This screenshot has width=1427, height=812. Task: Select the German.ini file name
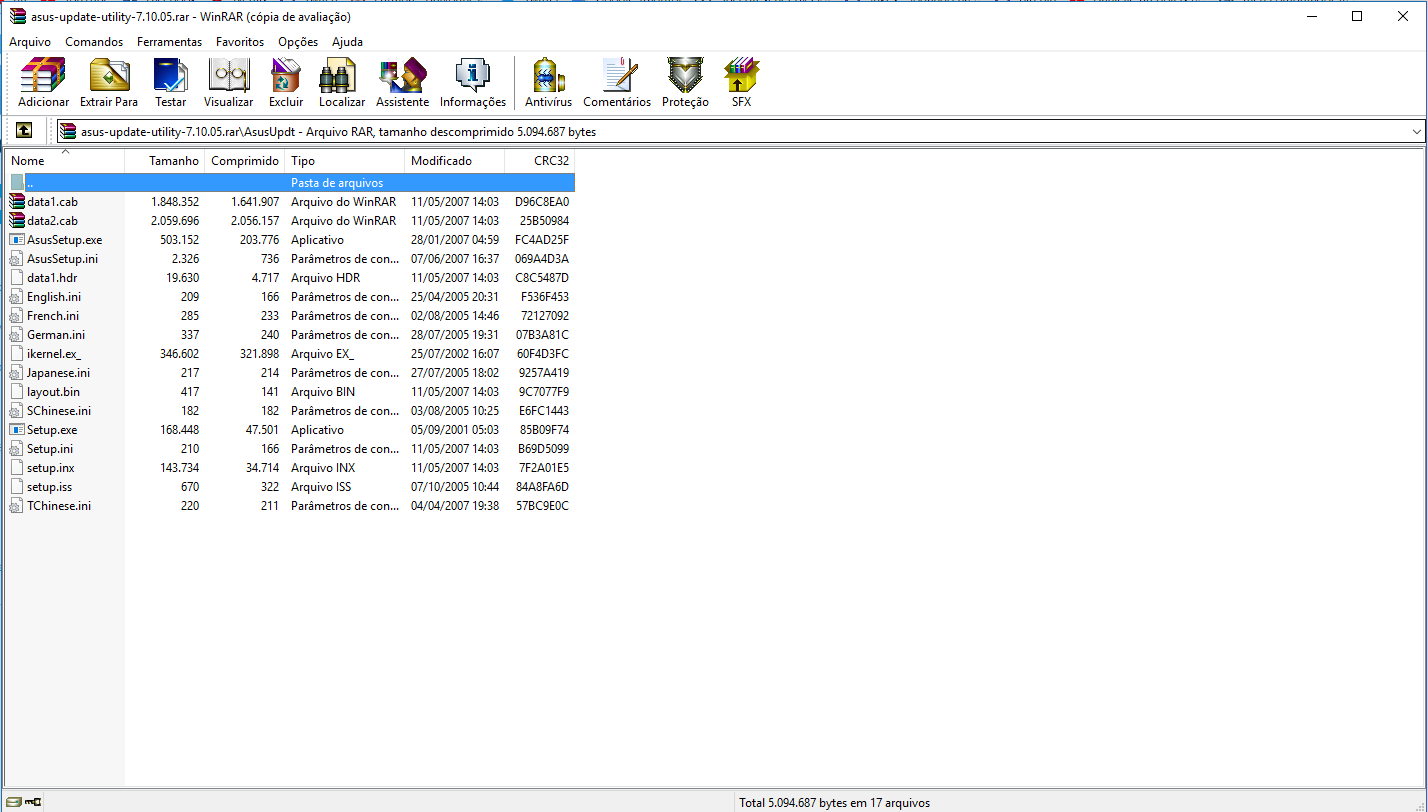pyautogui.click(x=56, y=335)
